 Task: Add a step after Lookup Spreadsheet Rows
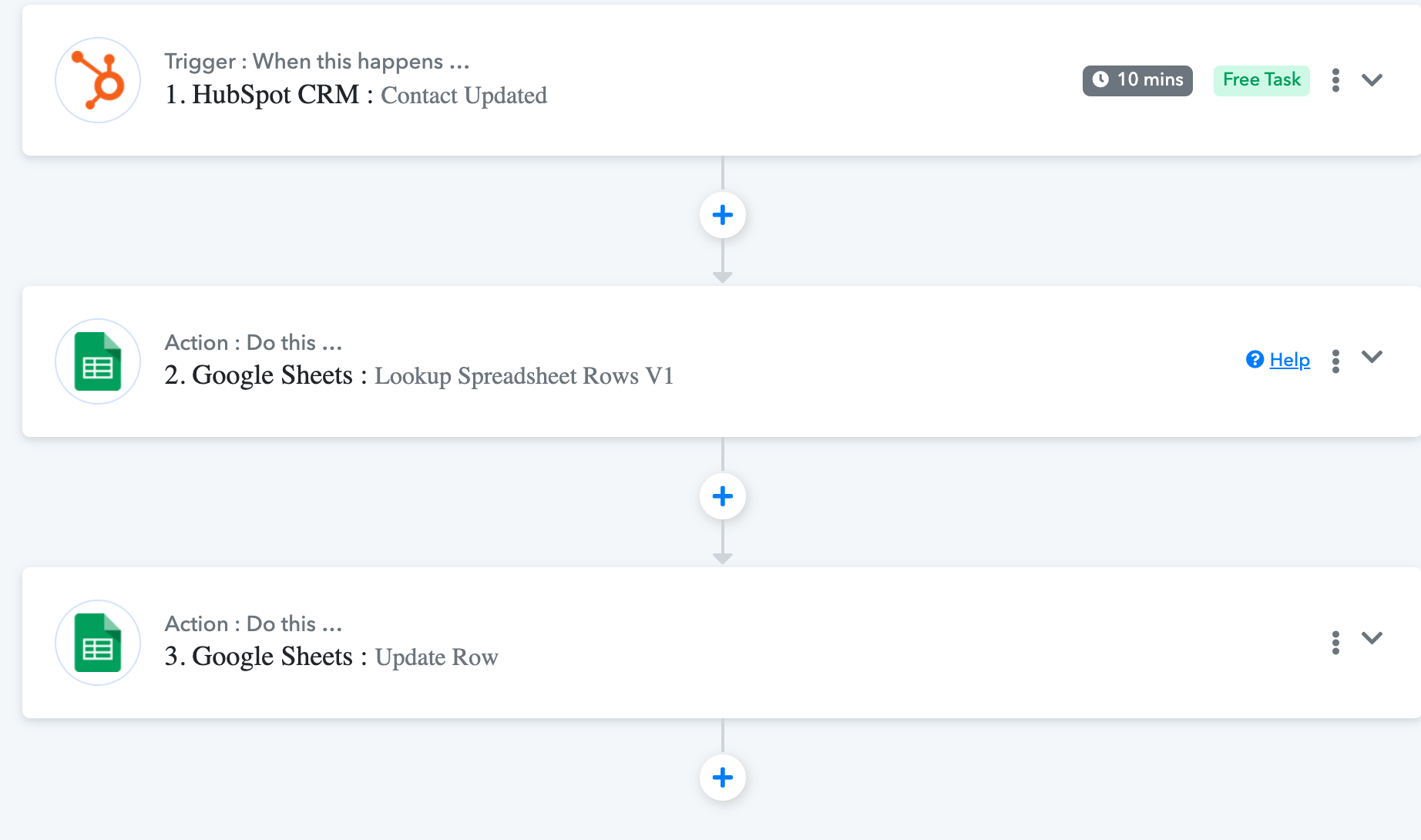tap(722, 496)
